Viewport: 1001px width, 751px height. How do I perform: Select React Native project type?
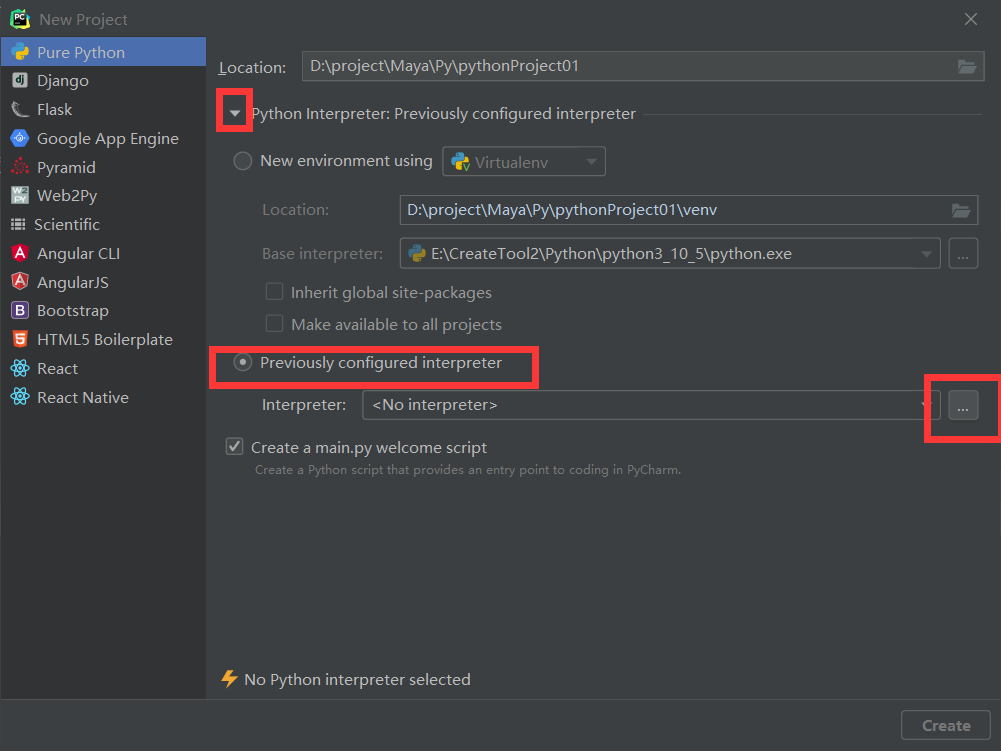(x=83, y=398)
